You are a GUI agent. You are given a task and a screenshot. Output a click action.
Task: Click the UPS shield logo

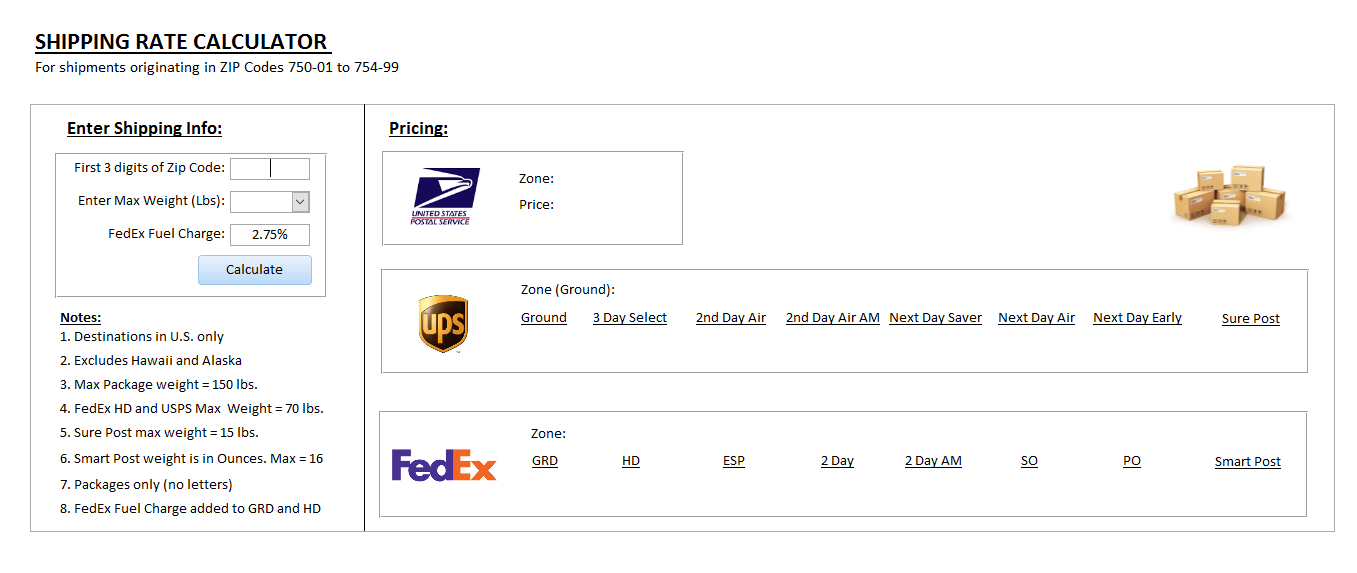point(443,323)
